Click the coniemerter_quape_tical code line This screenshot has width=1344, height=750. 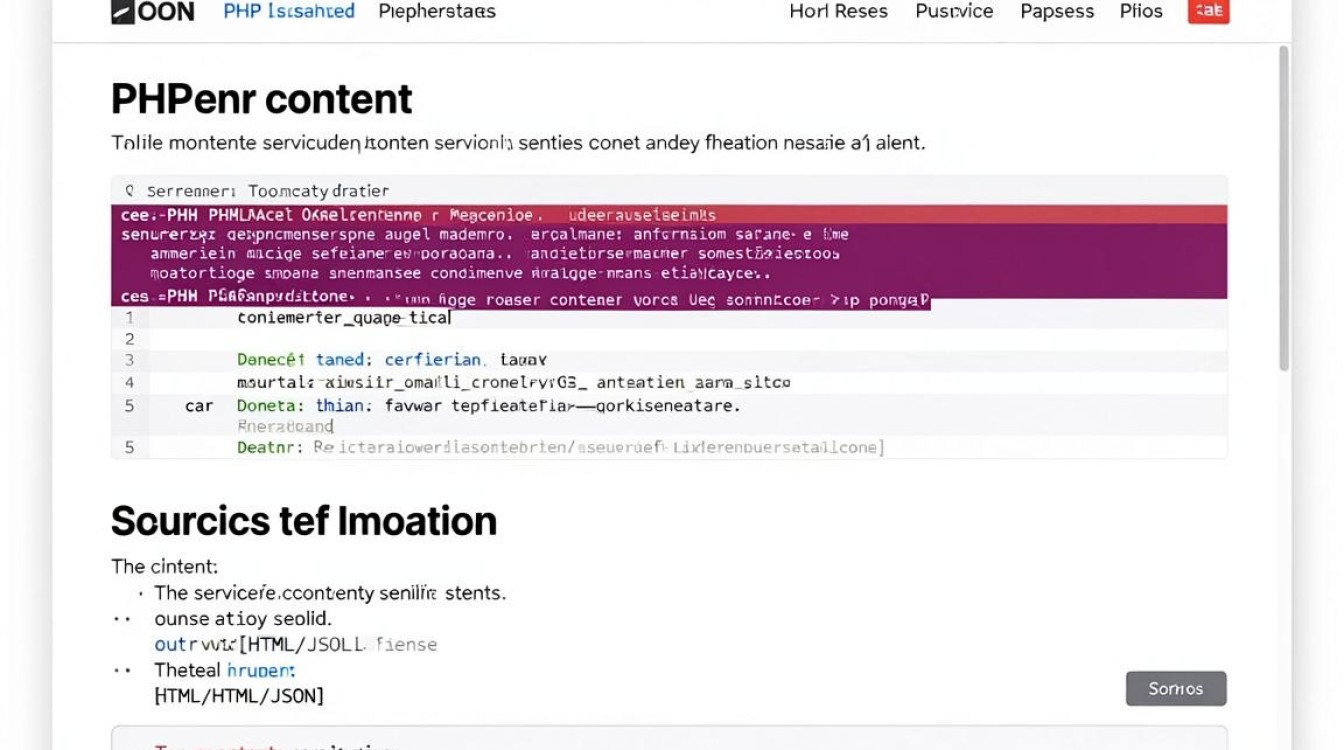click(344, 318)
